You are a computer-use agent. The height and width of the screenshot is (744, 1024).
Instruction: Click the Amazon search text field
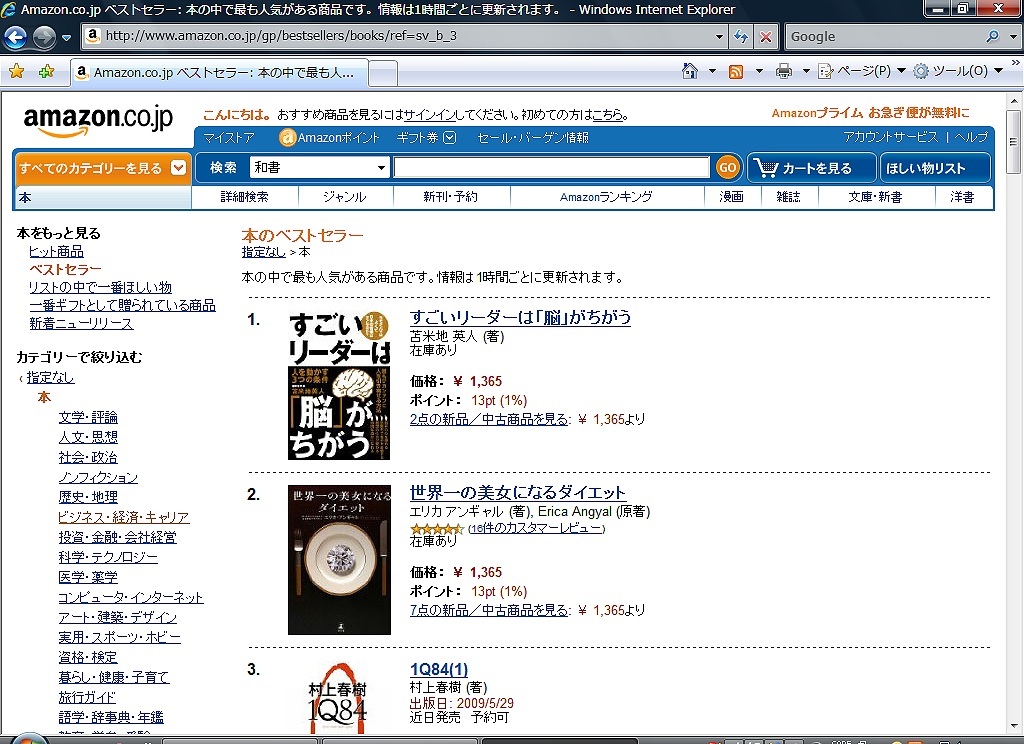point(551,168)
